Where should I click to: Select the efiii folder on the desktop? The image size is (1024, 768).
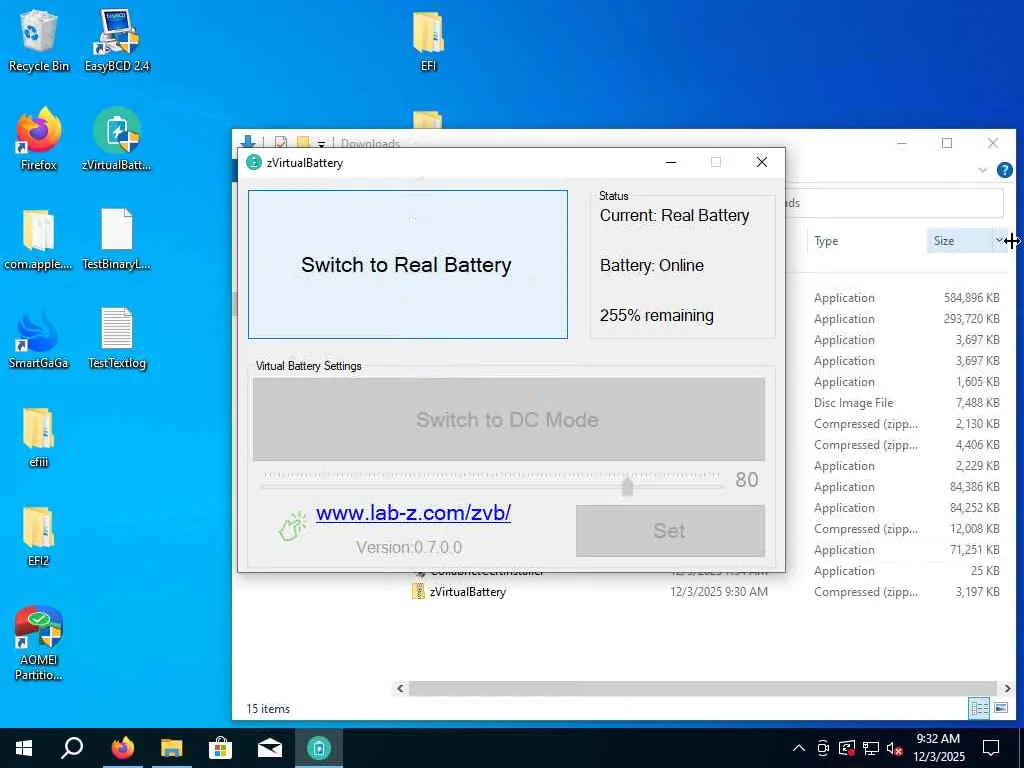pos(39,438)
